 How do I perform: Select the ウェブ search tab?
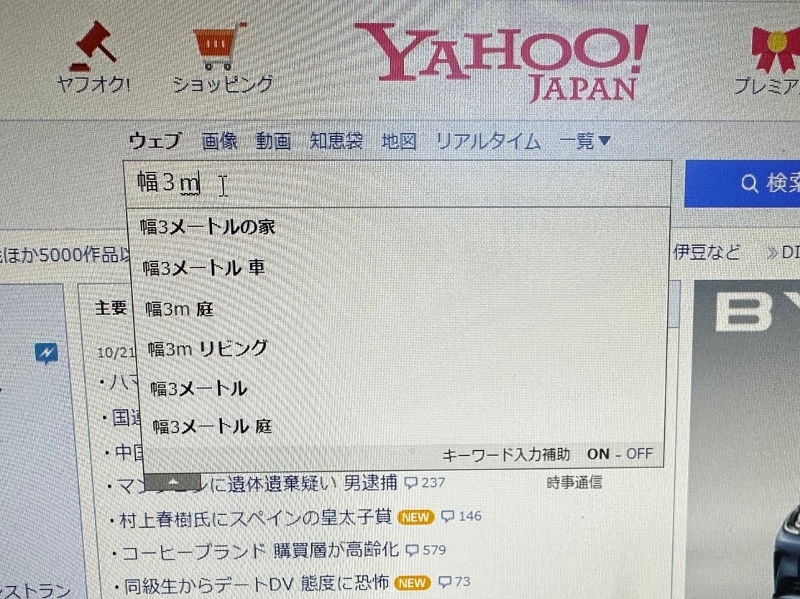156,141
